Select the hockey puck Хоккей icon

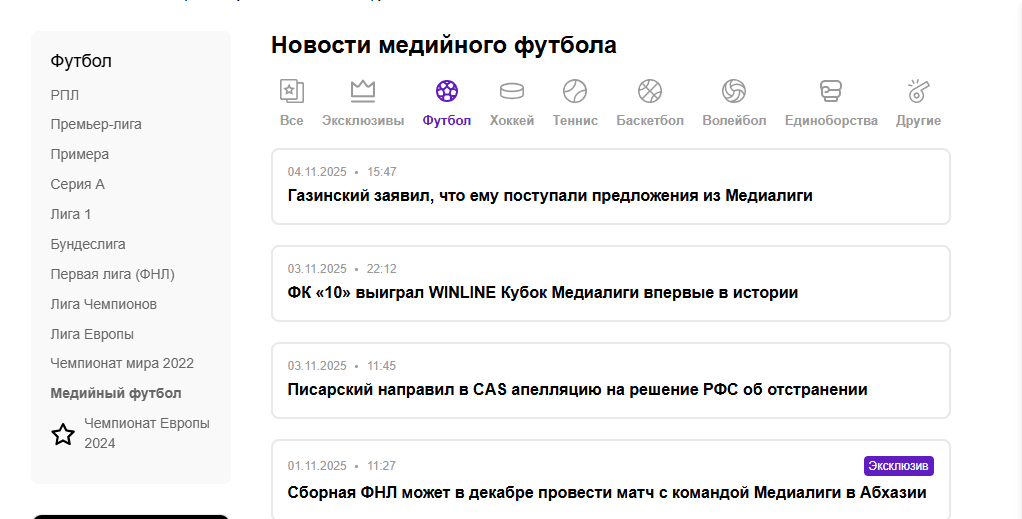click(512, 92)
